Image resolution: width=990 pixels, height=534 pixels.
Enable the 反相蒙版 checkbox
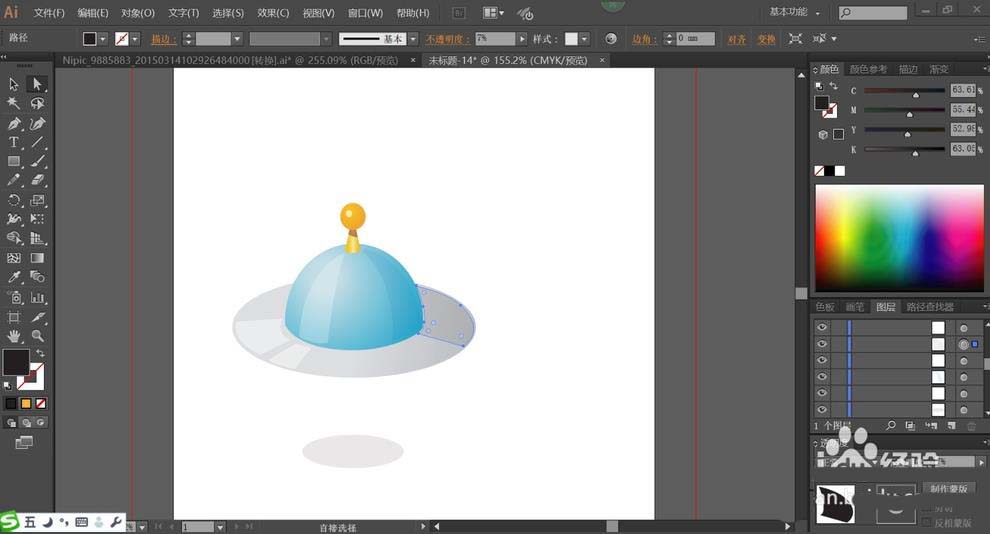[926, 523]
